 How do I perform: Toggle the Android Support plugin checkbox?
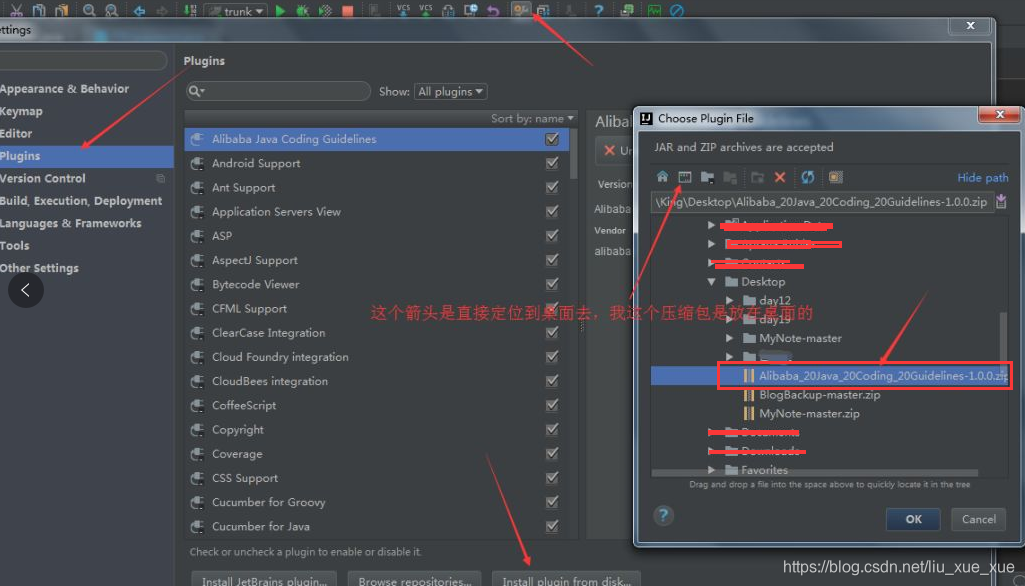click(x=552, y=163)
